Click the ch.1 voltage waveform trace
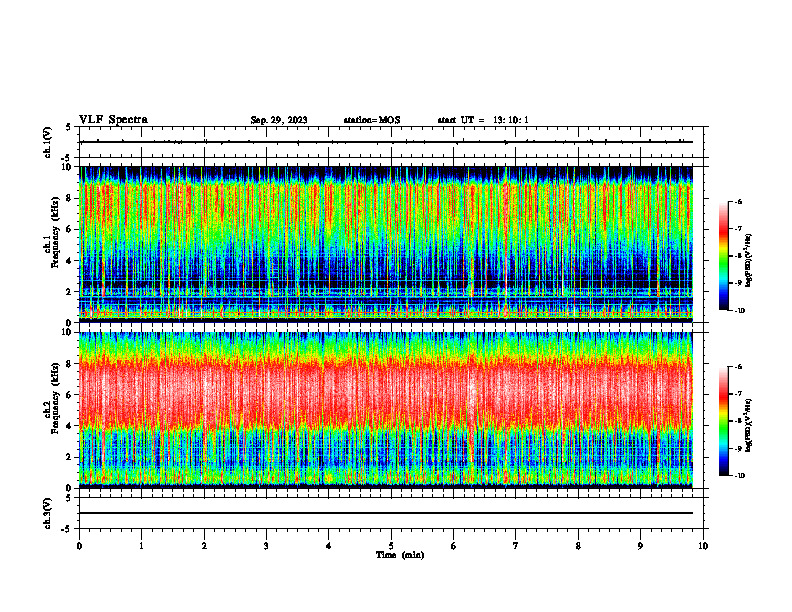 click(x=386, y=142)
